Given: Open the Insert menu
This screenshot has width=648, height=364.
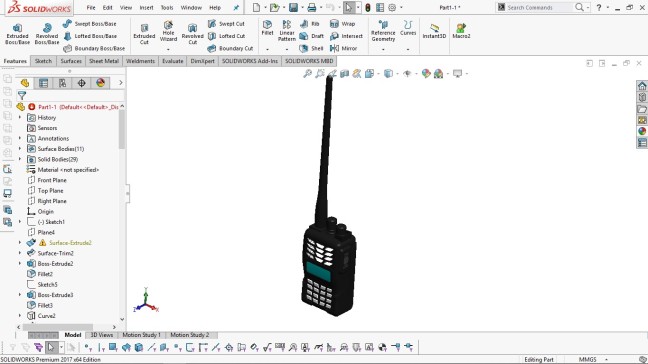Looking at the screenshot, I should click(x=146, y=7).
